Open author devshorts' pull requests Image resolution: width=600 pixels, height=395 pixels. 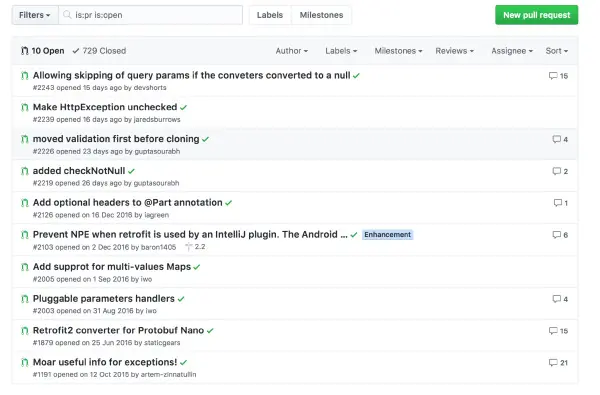tap(150, 88)
